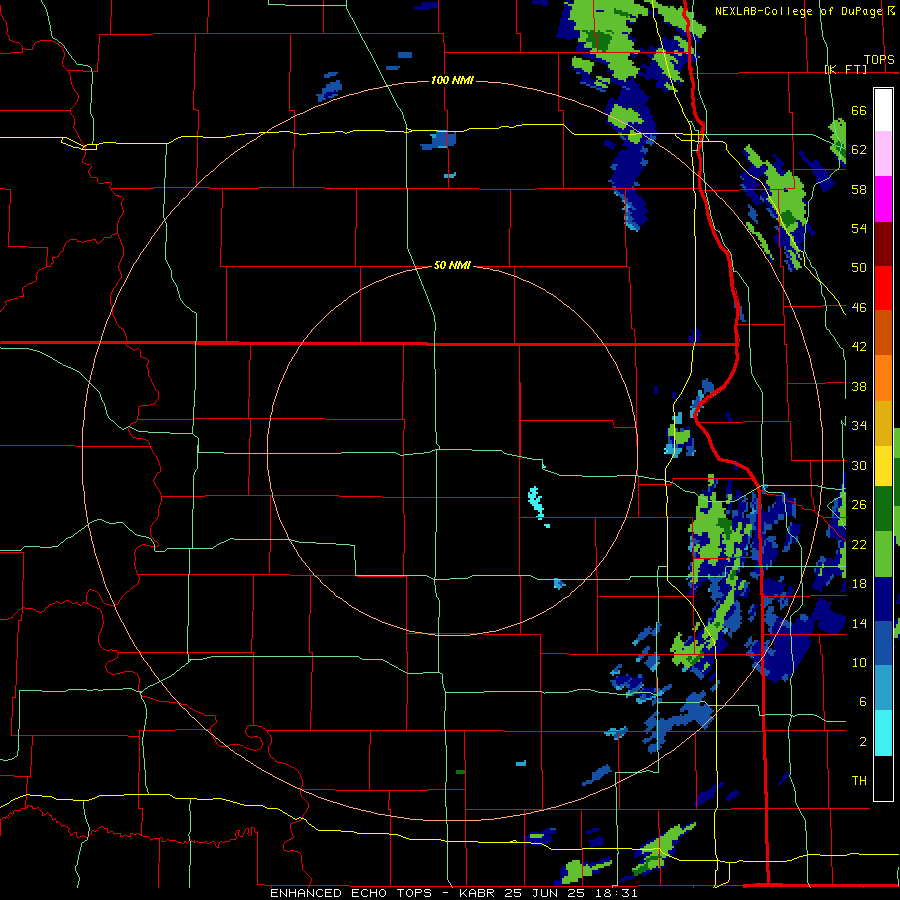Click the '54' scale value
The height and width of the screenshot is (900, 900).
point(859,228)
